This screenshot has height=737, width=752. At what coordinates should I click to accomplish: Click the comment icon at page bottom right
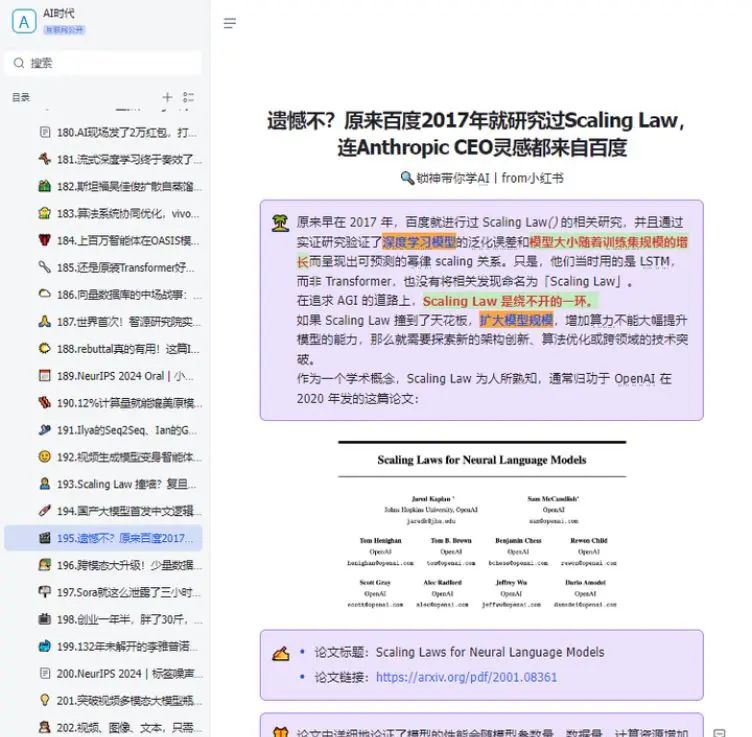[719, 732]
